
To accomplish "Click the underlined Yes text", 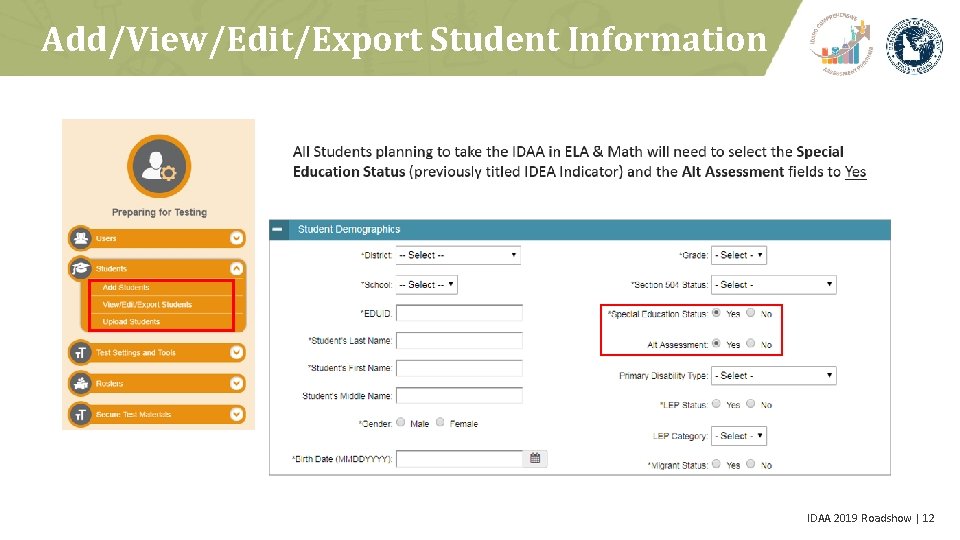I will coord(855,171).
